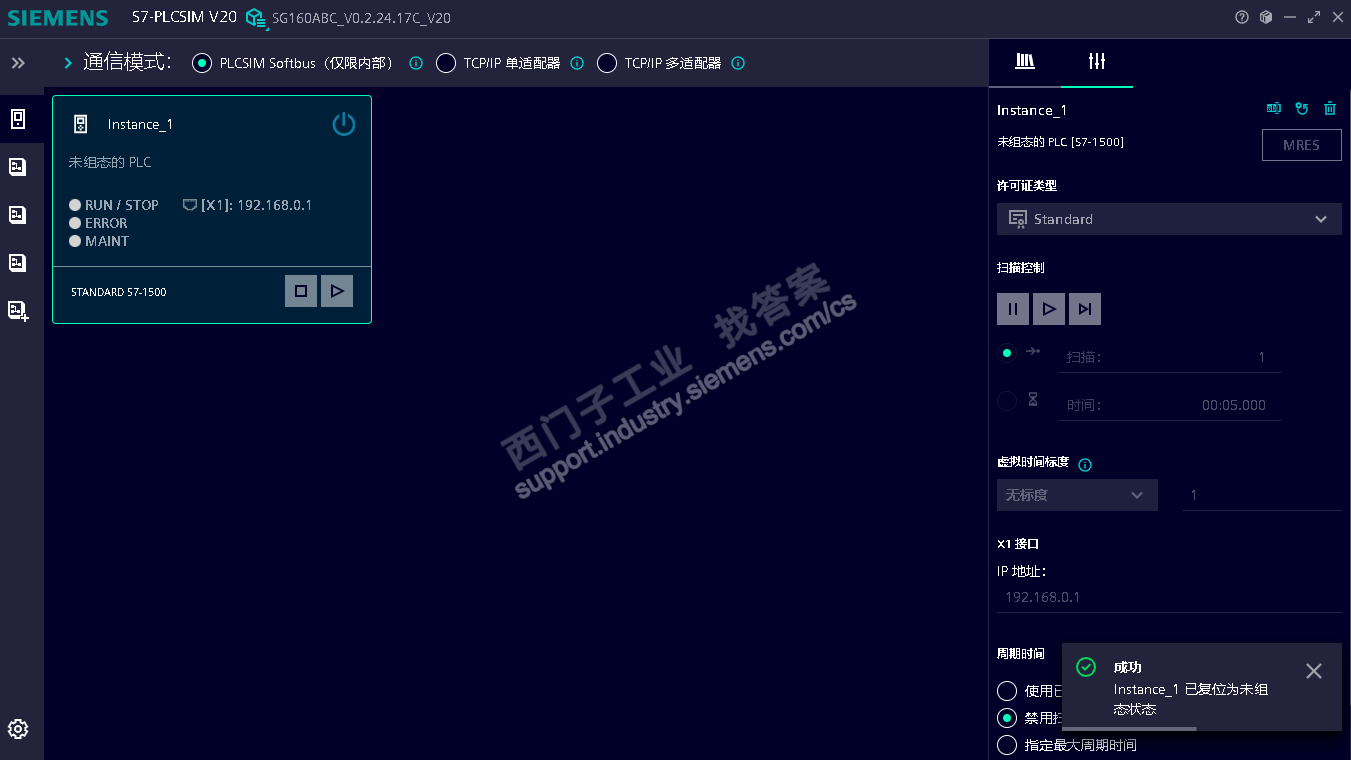The width and height of the screenshot is (1351, 760).
Task: Click the 成功 notification message text
Action: coord(1191,699)
